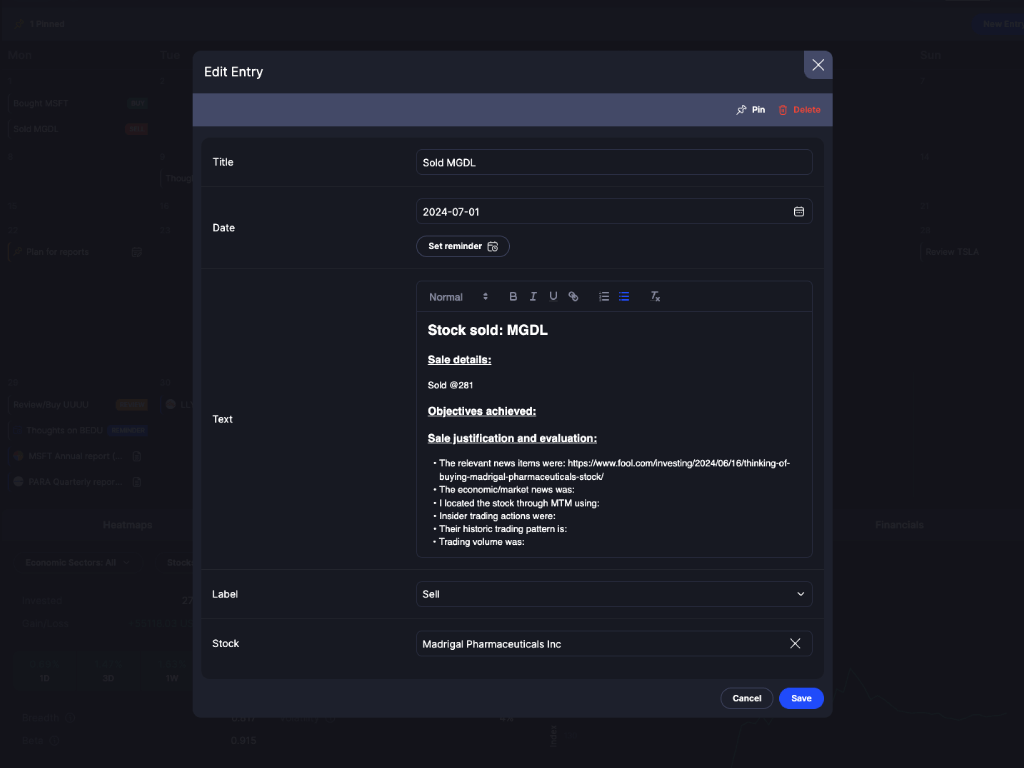
Task: Open MSFT Annual report item in background
Action: (77, 456)
